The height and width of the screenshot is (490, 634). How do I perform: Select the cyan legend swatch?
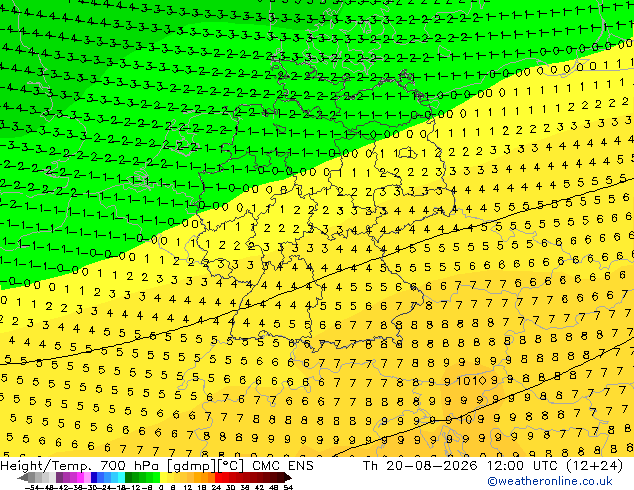(121, 477)
